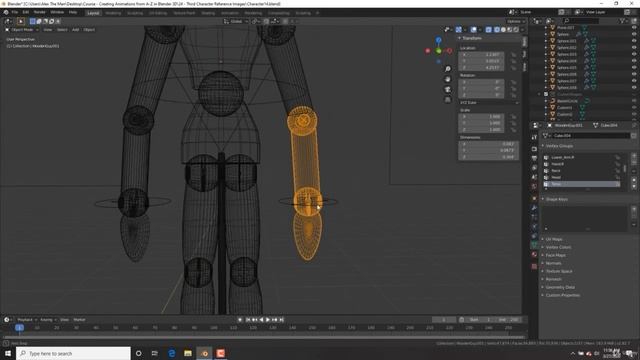Click the timeline current frame marker
Viewport: 640px width, 360px height.
(x=19, y=328)
